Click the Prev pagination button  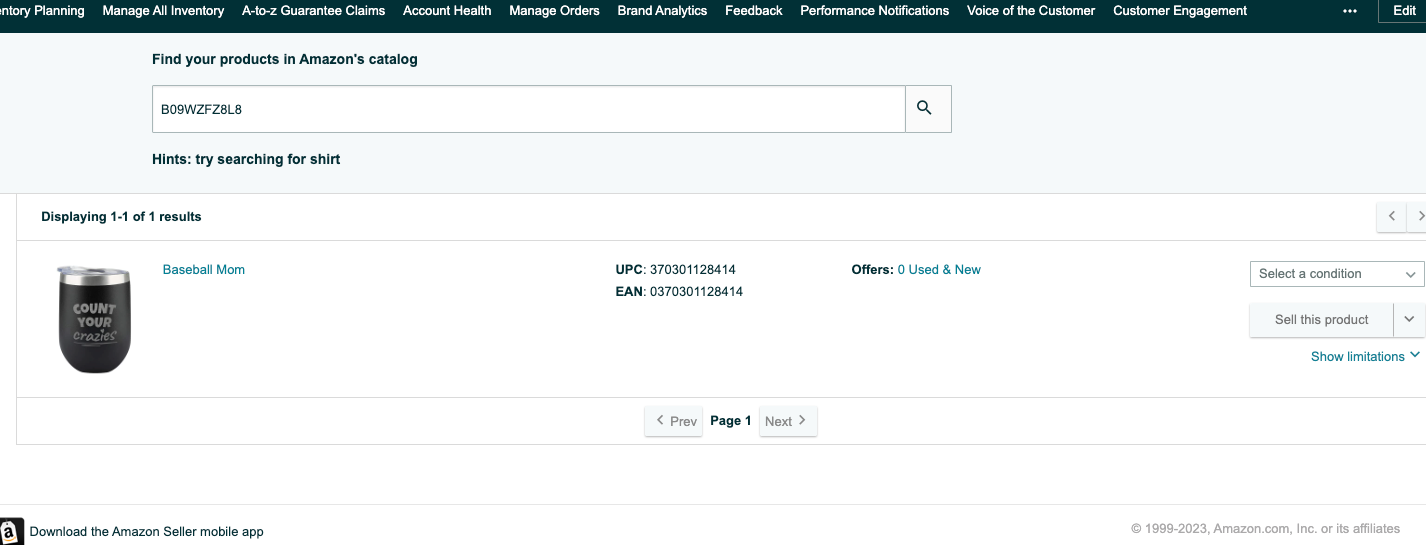pos(674,421)
